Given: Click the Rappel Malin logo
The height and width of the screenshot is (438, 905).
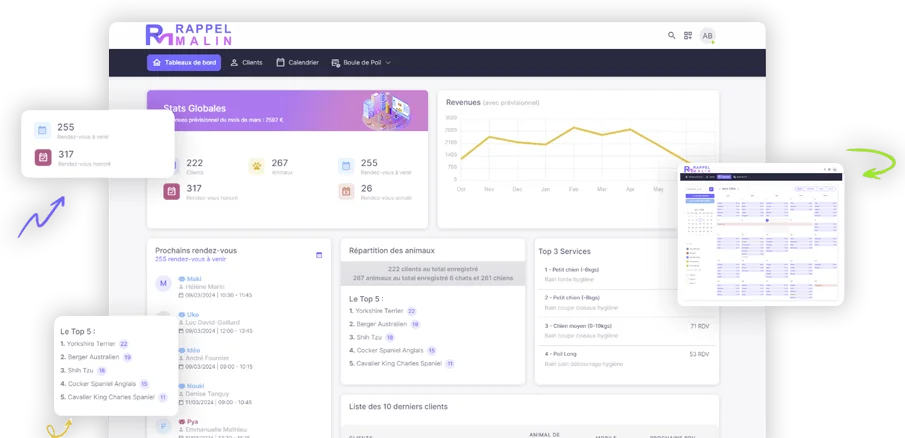Looking at the screenshot, I should (x=189, y=35).
